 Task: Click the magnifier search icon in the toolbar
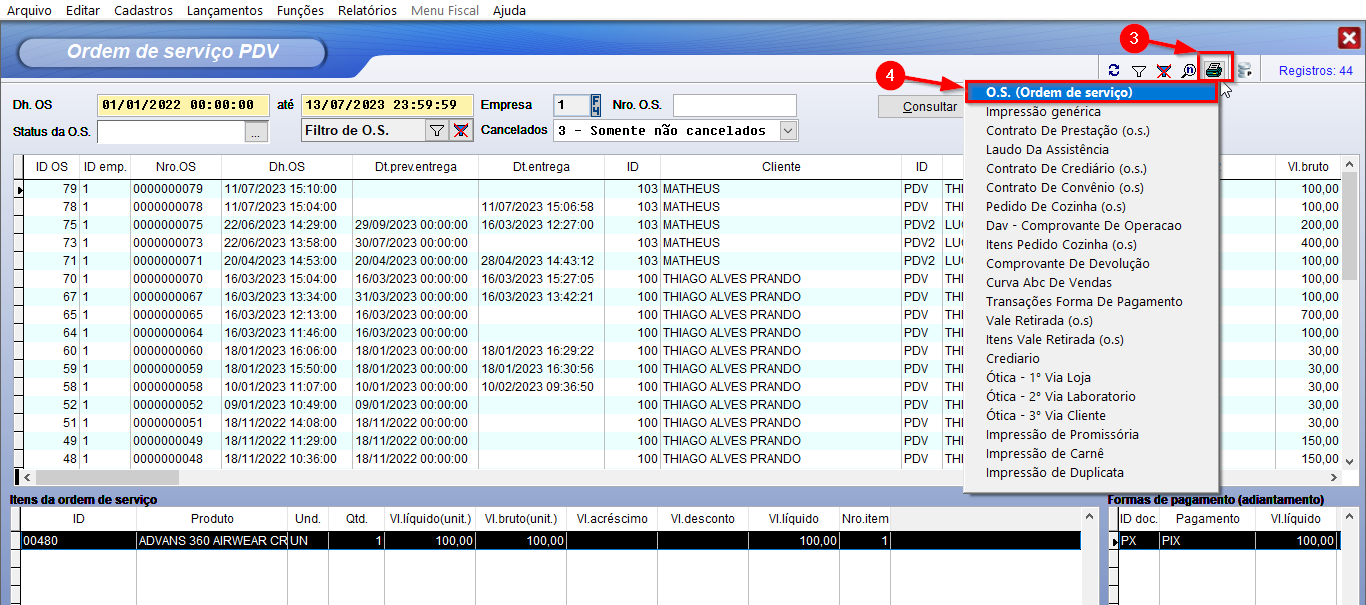coord(1188,71)
